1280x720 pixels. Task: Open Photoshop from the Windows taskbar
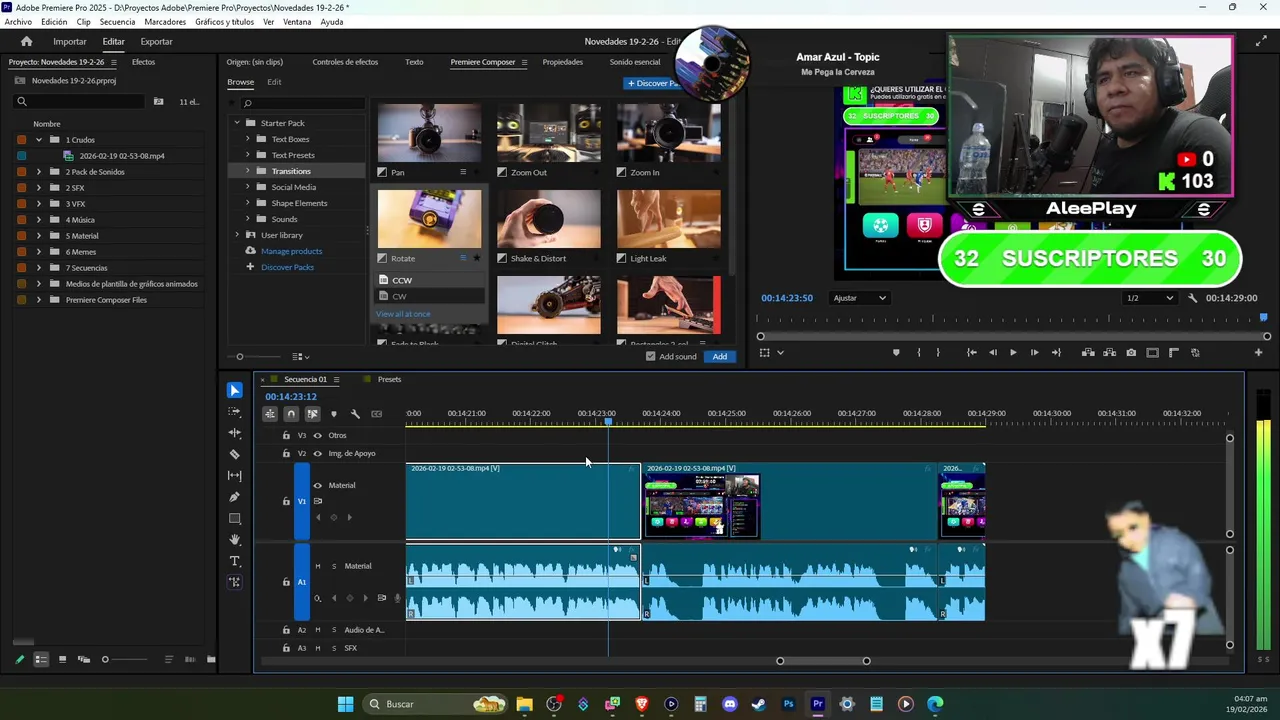tap(788, 704)
